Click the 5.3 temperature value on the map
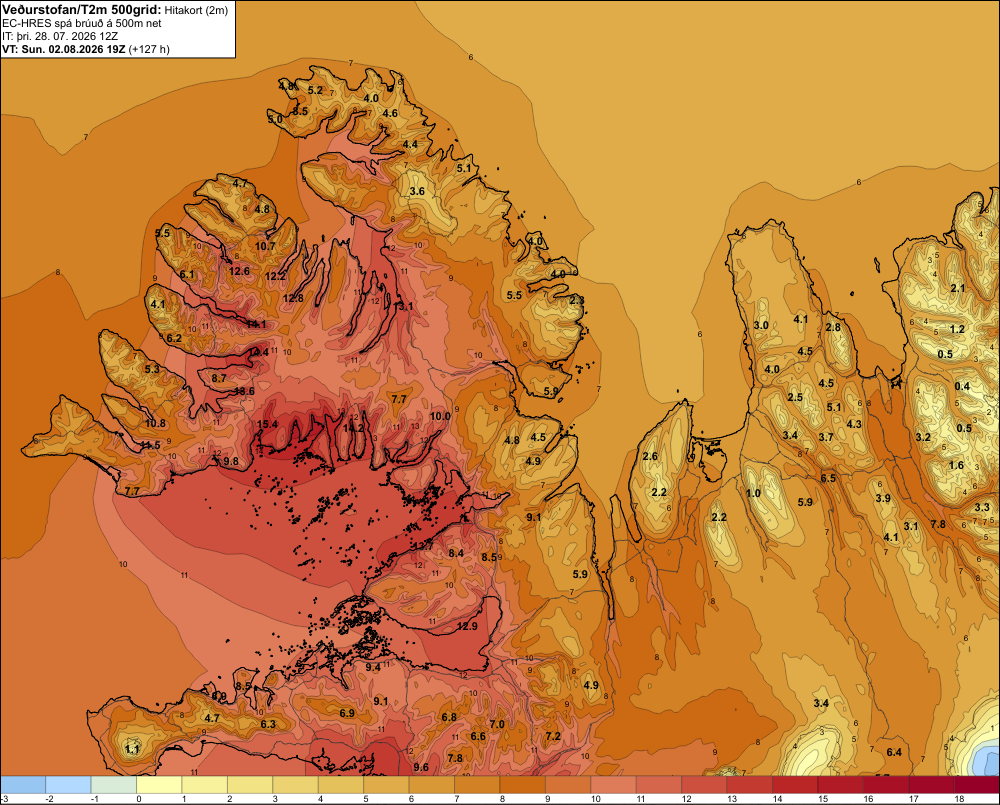 (152, 369)
